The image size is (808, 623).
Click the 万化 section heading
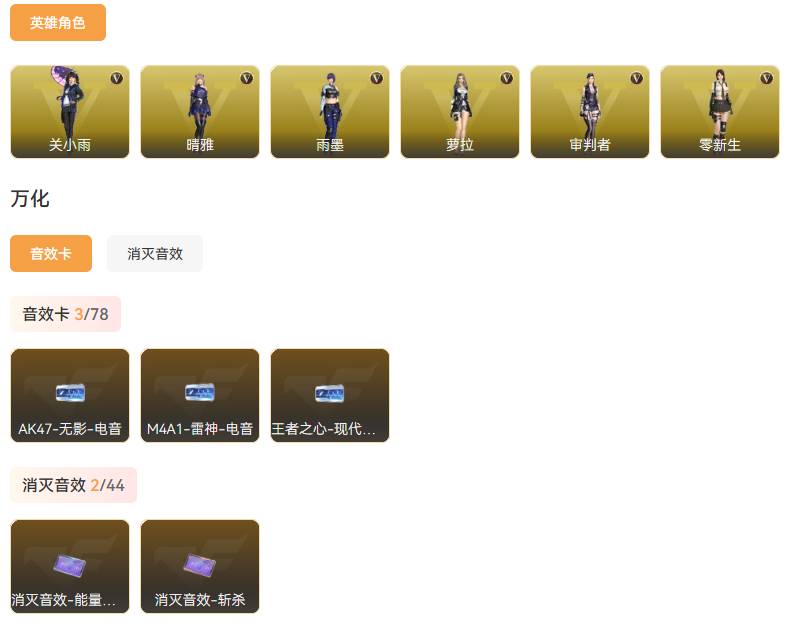(x=30, y=198)
